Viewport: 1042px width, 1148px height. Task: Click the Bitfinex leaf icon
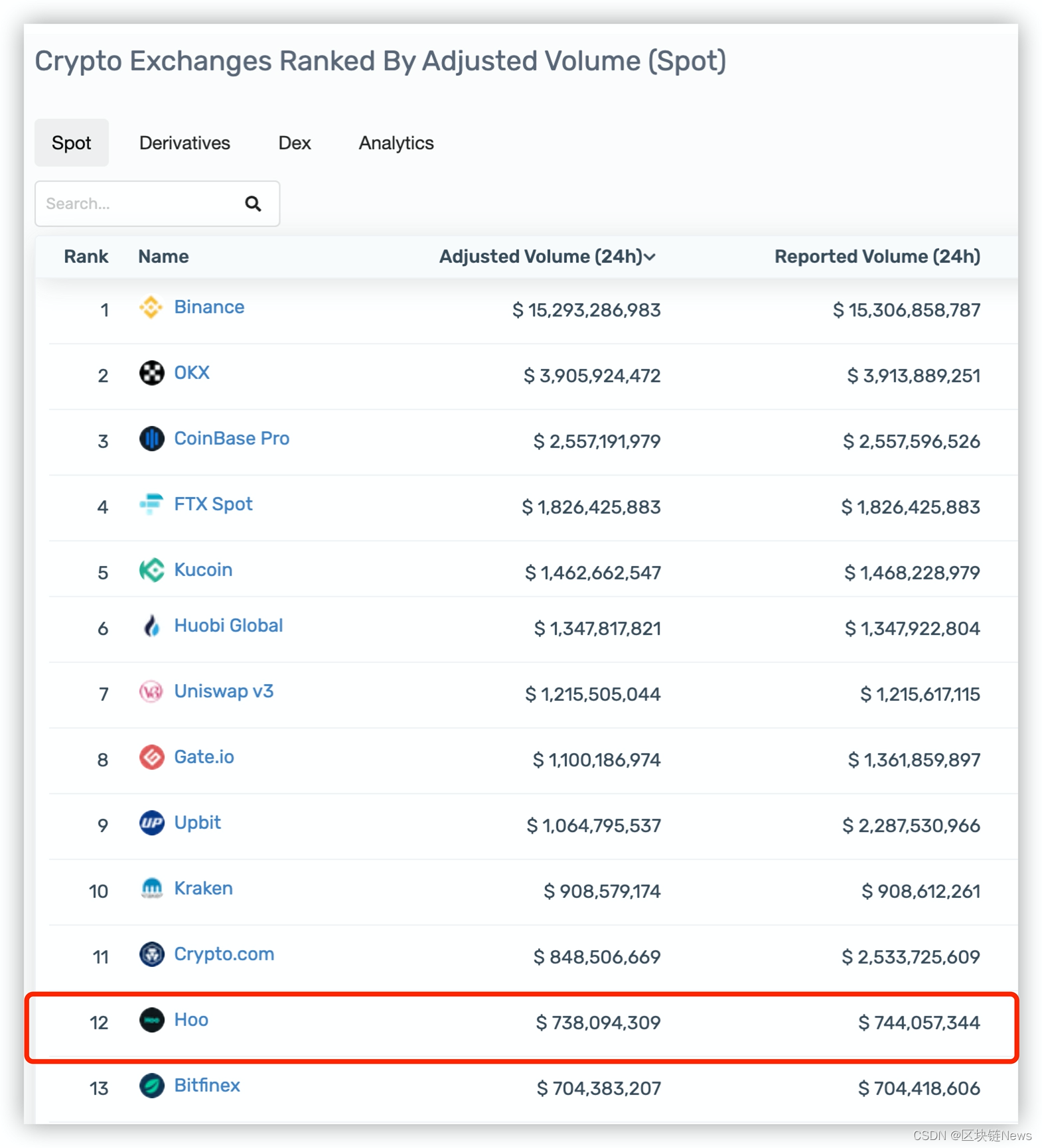click(x=151, y=1086)
